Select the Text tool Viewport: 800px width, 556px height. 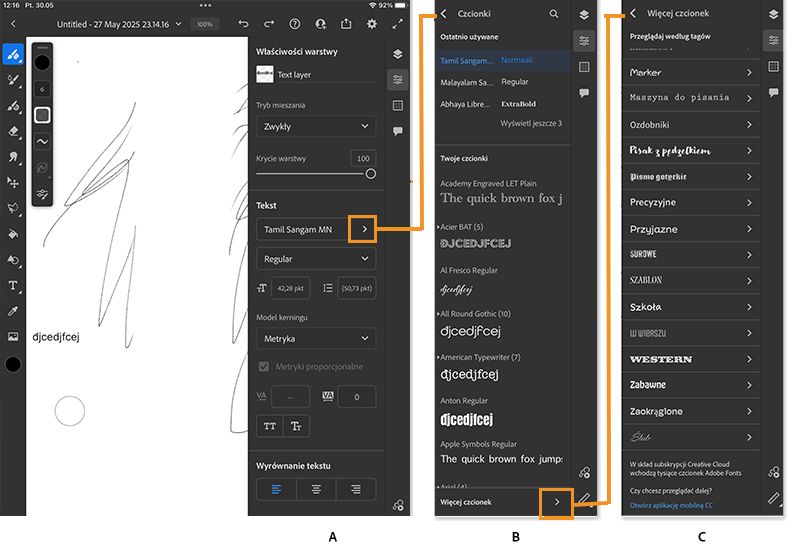click(x=13, y=285)
